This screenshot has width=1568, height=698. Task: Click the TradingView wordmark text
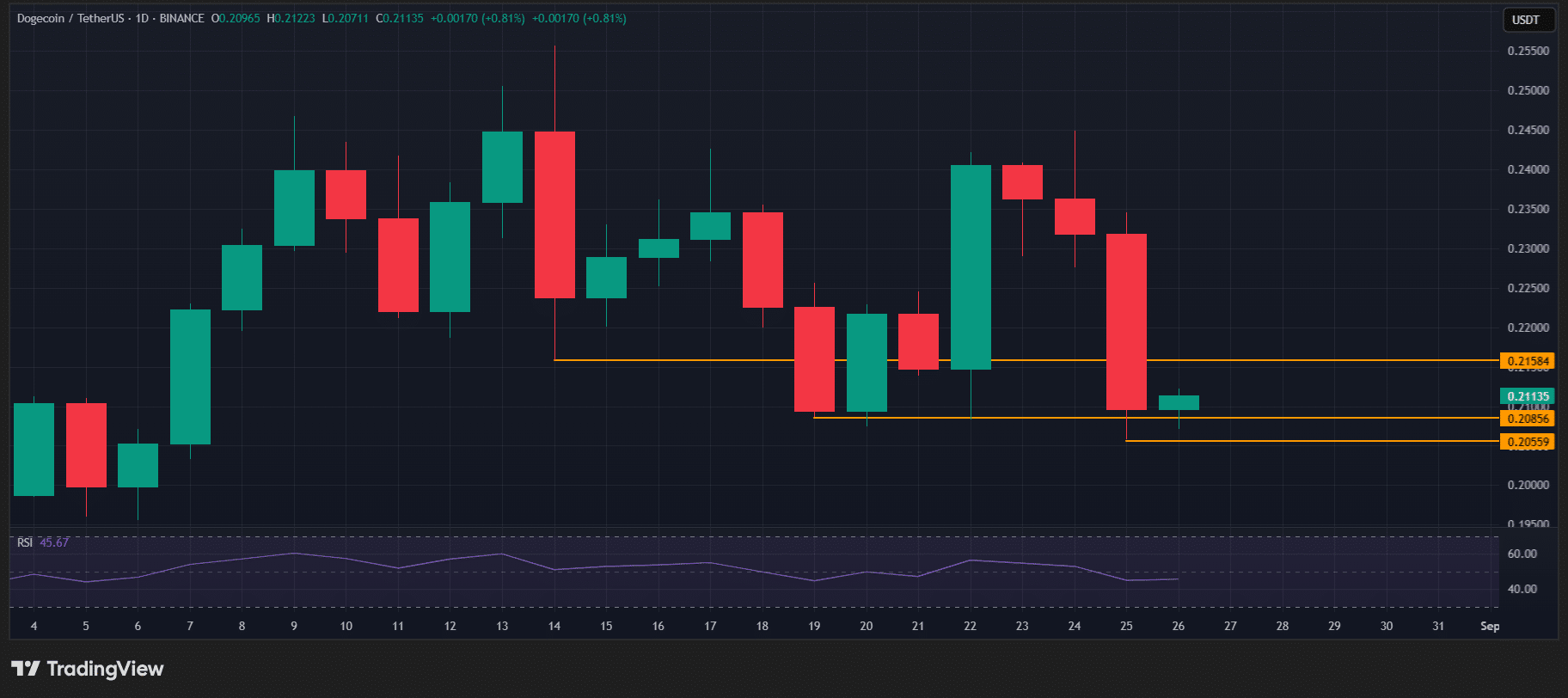[x=105, y=669]
